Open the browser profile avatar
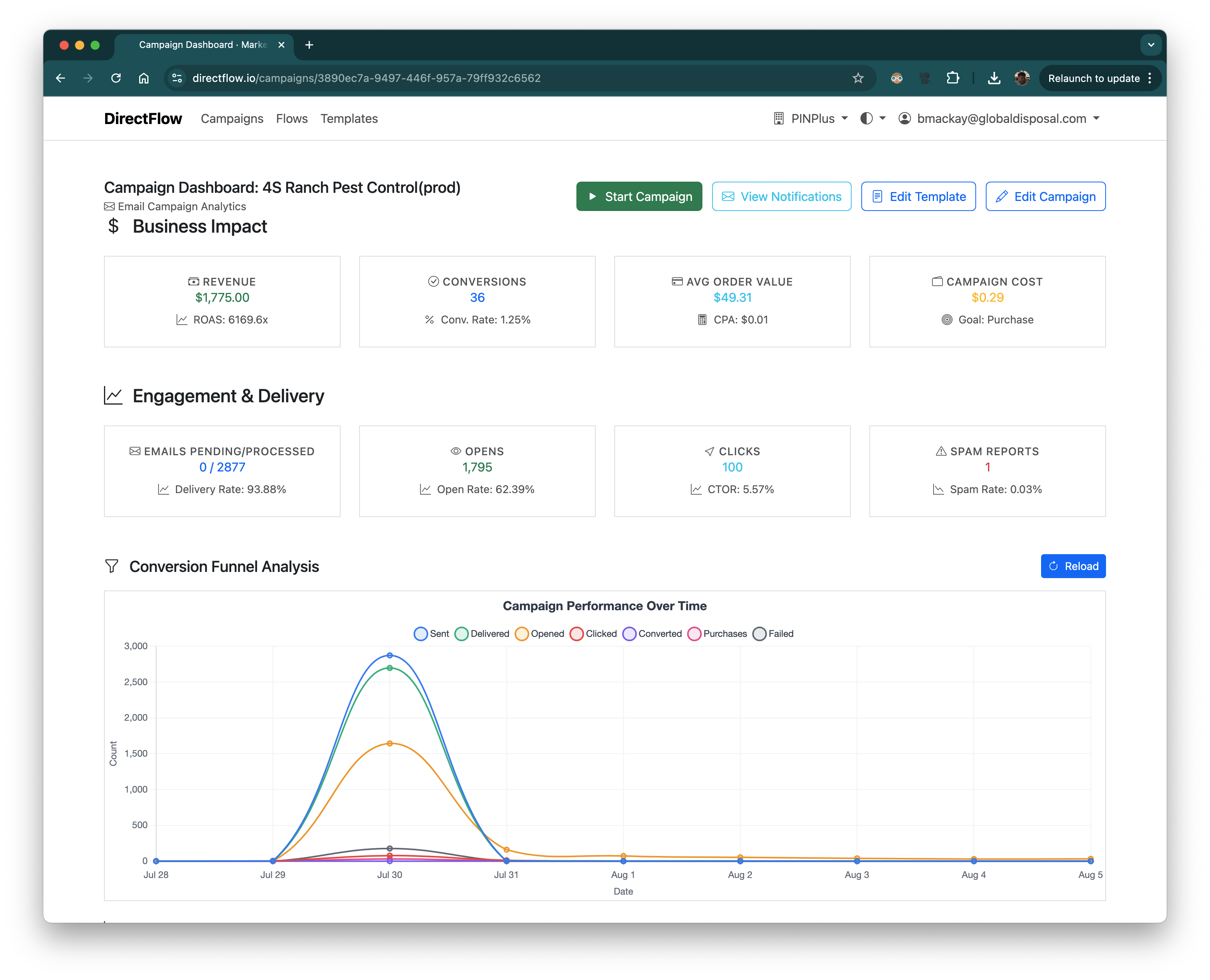The height and width of the screenshot is (980, 1210). (x=1021, y=78)
